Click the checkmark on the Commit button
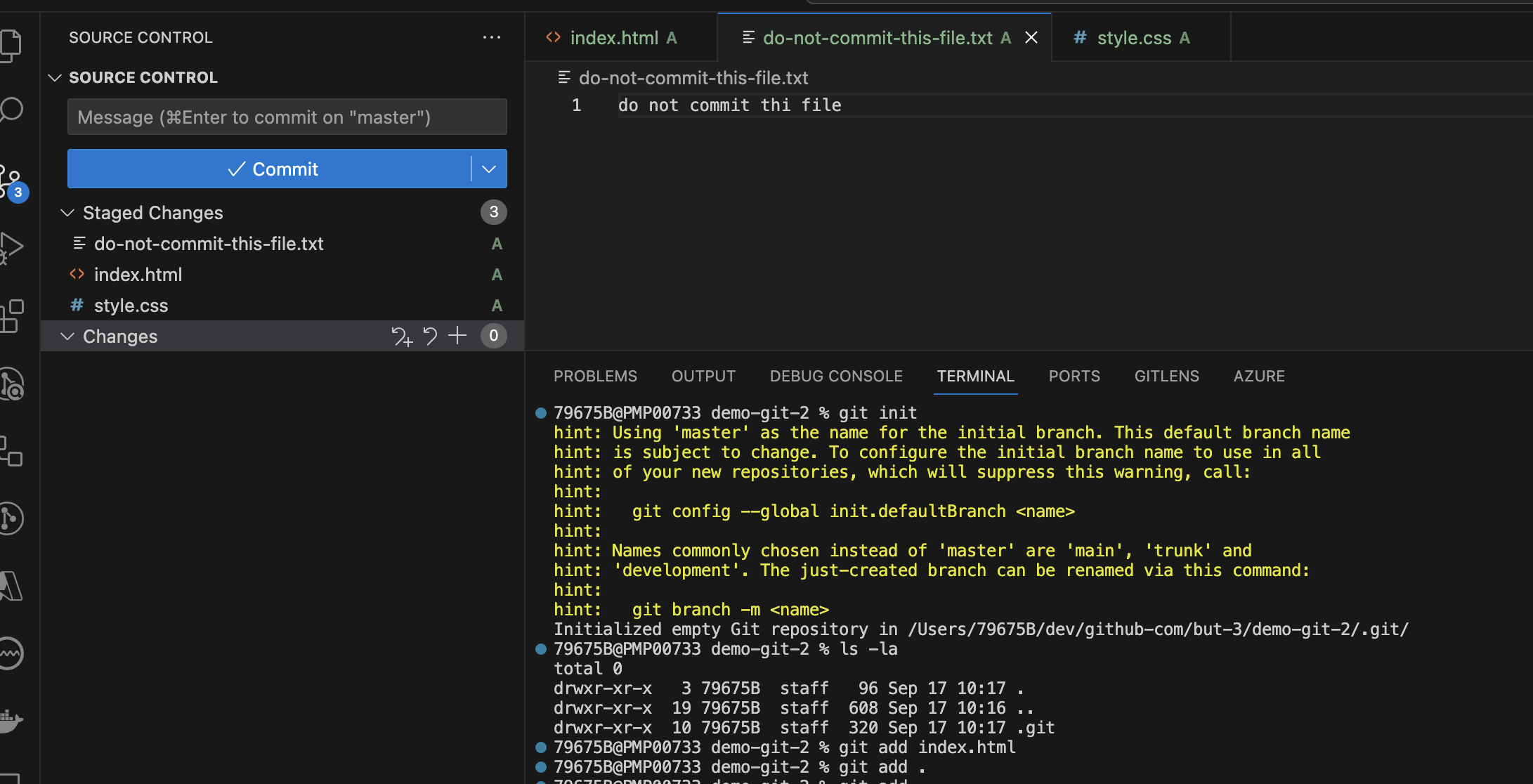 pyautogui.click(x=237, y=169)
